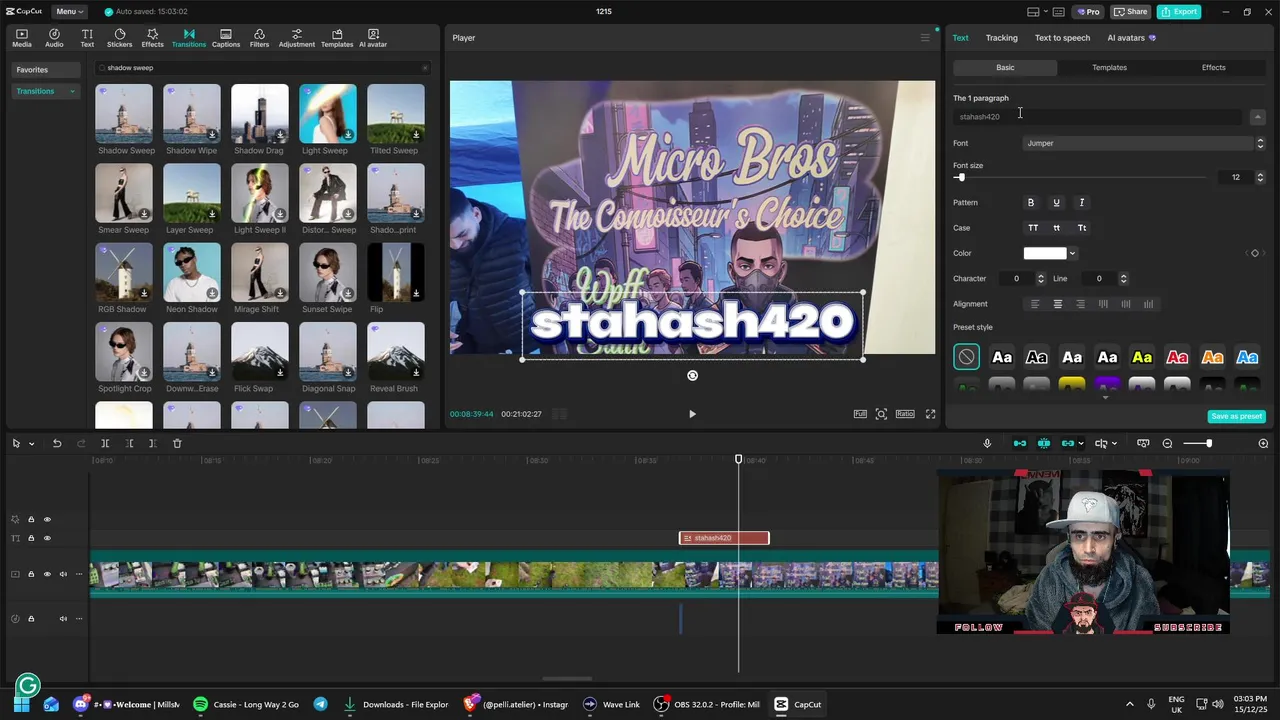The image size is (1280, 720).
Task: Click the microphone record voiceover icon
Action: click(x=987, y=443)
